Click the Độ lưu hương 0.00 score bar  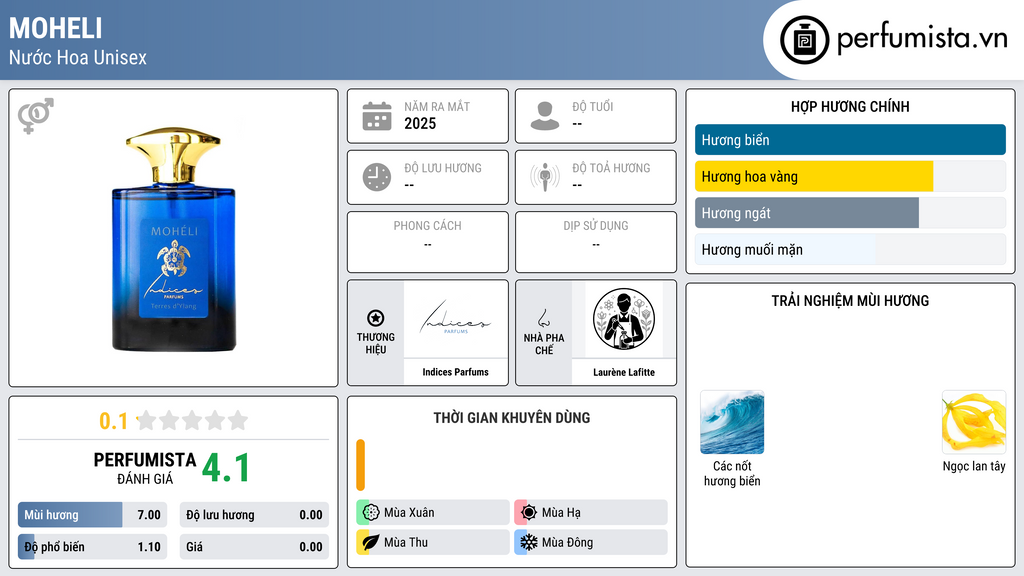(254, 515)
